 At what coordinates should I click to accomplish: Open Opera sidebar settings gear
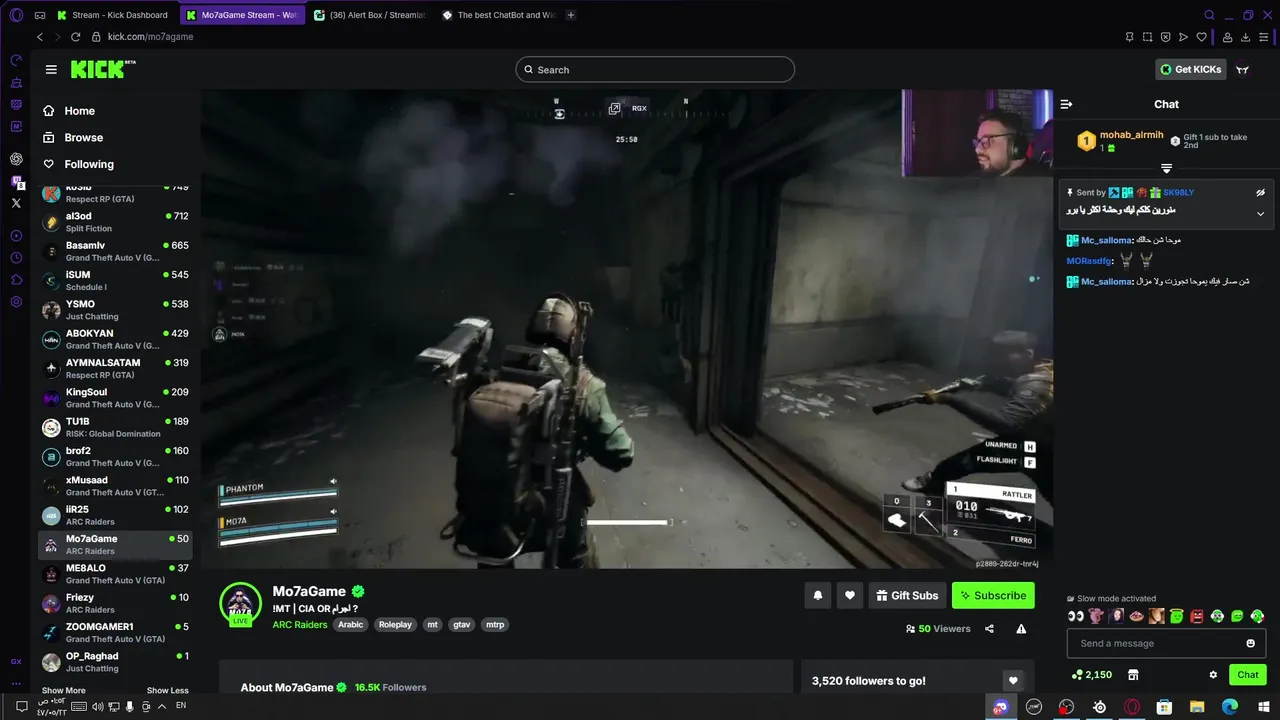tap(16, 302)
